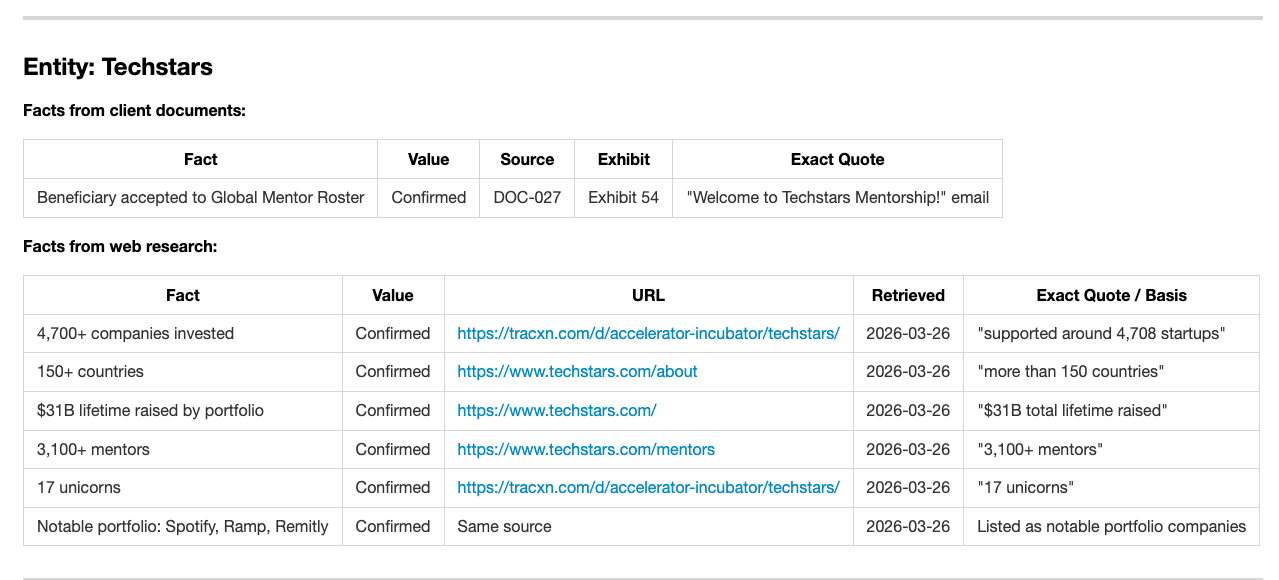Click the Retrieved date in the 150+ countries row

(908, 371)
